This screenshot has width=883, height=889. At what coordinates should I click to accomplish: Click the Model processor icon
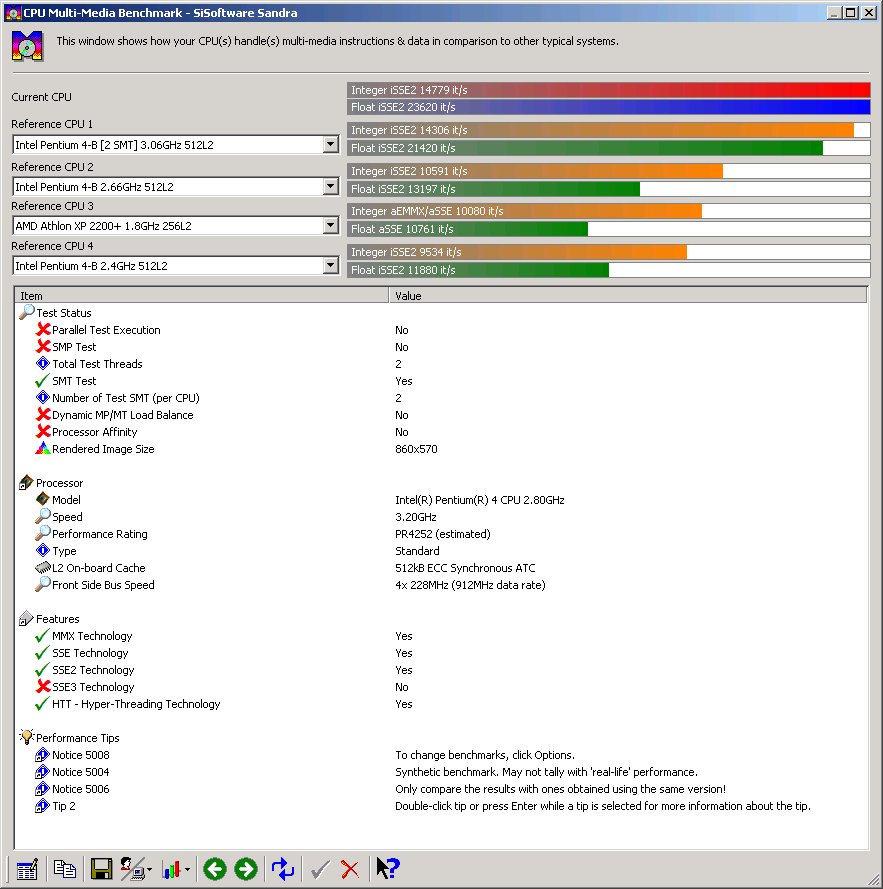[x=43, y=499]
